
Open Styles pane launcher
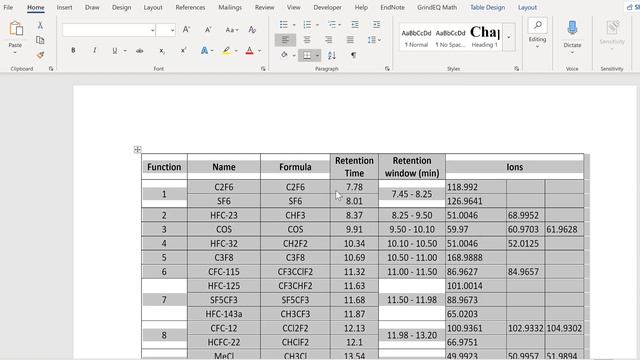coord(516,69)
